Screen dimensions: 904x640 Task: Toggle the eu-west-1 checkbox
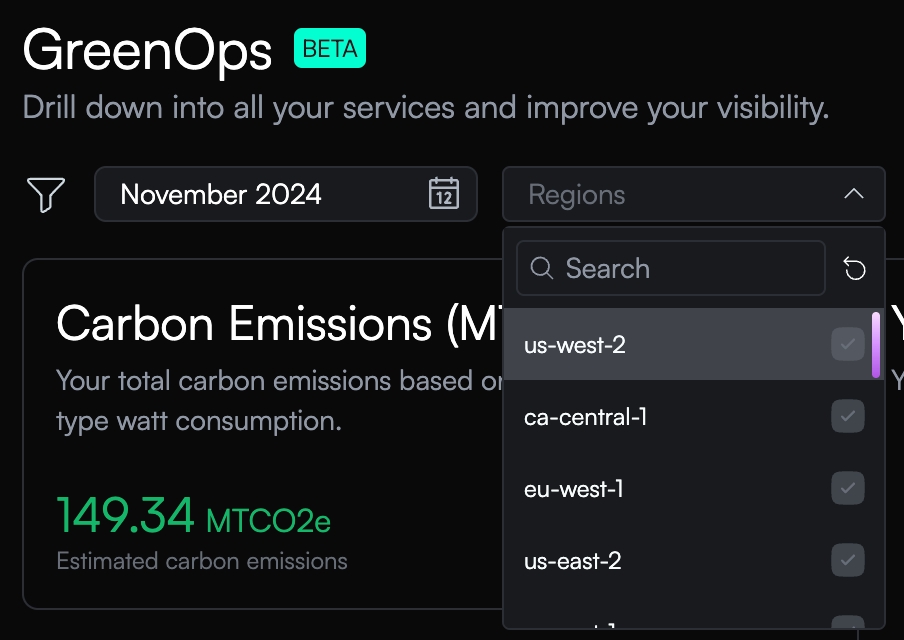click(x=848, y=489)
